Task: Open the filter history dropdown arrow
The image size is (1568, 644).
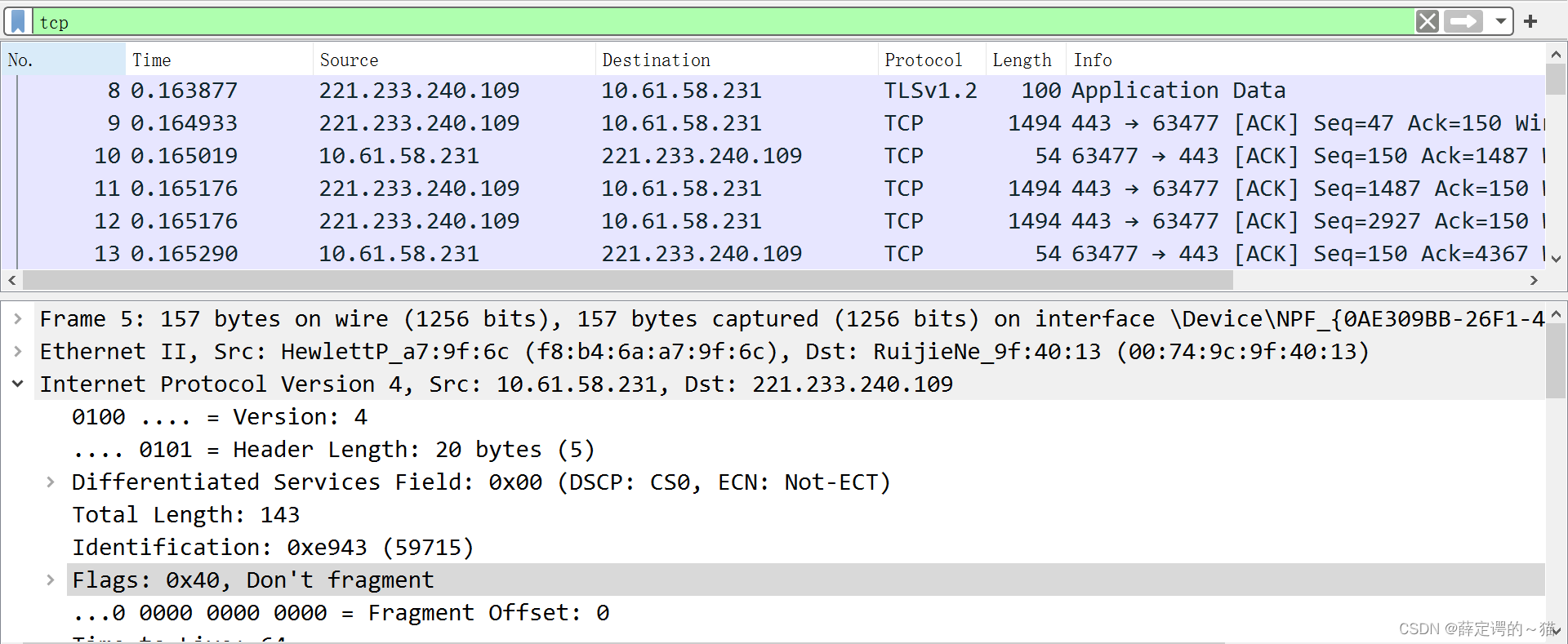Action: (1501, 21)
